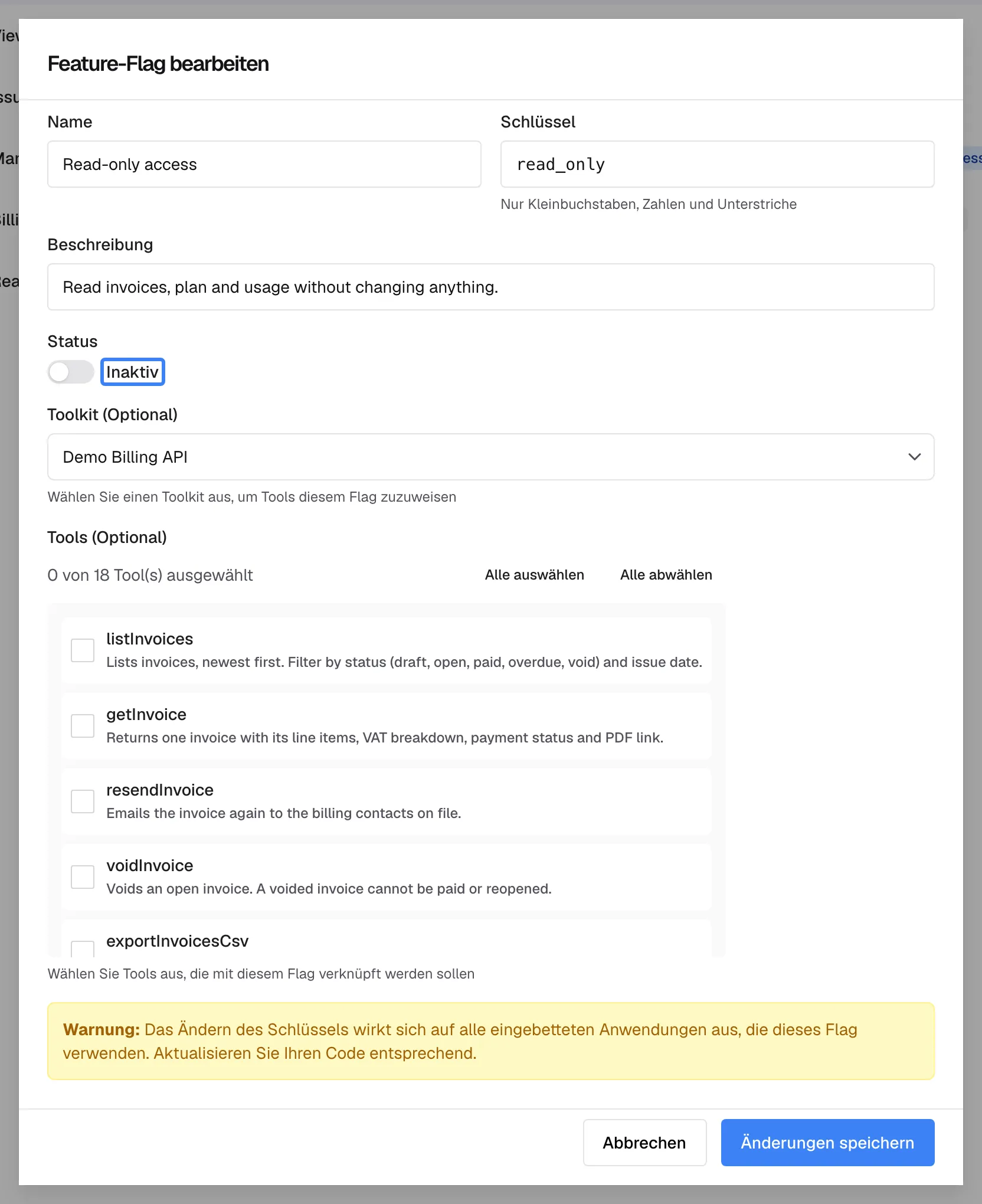Open the Toolkit dropdown showing Demo Billing API
The width and height of the screenshot is (982, 1204).
[x=491, y=457]
